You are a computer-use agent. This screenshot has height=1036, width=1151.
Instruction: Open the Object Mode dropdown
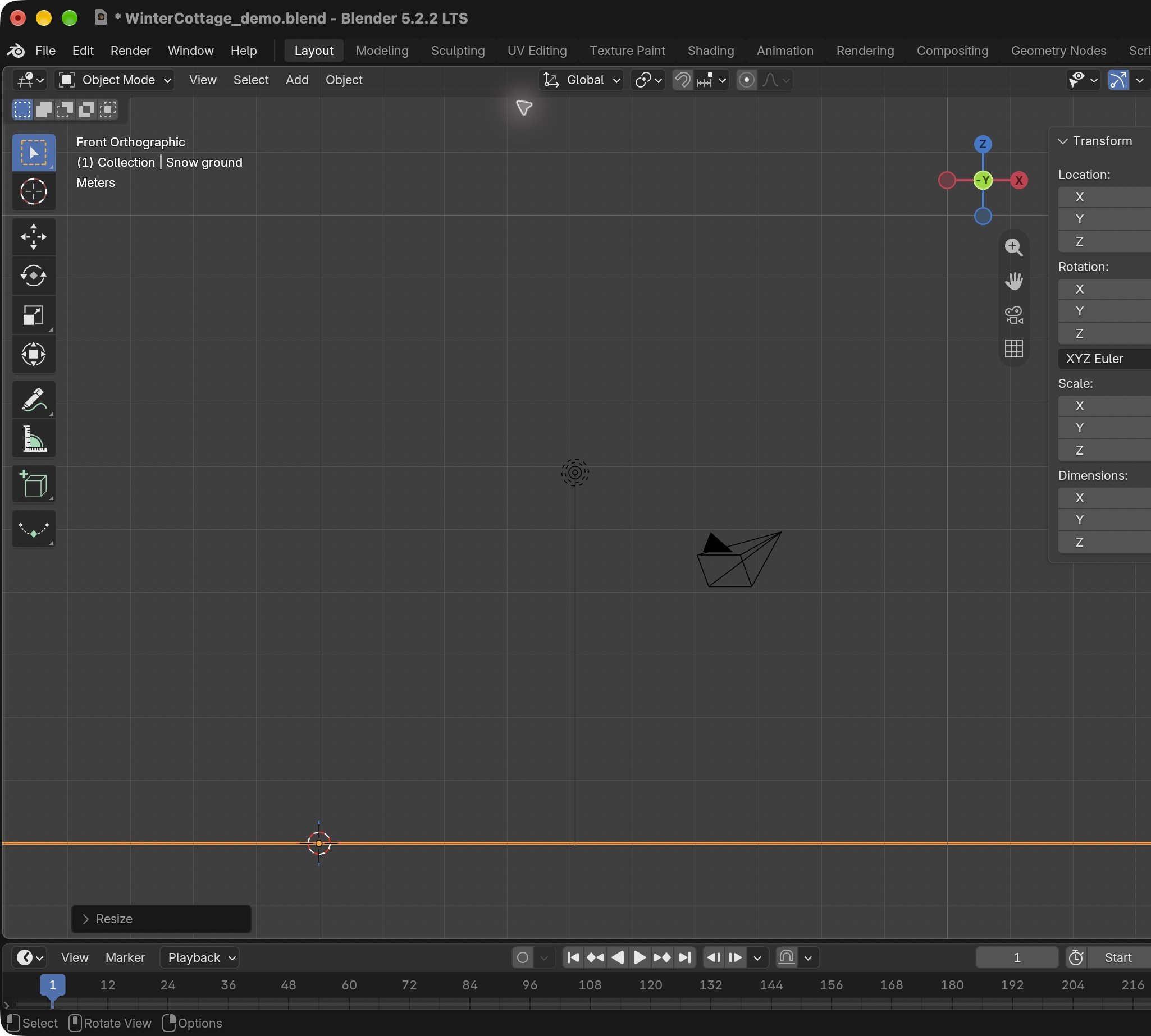click(x=115, y=80)
